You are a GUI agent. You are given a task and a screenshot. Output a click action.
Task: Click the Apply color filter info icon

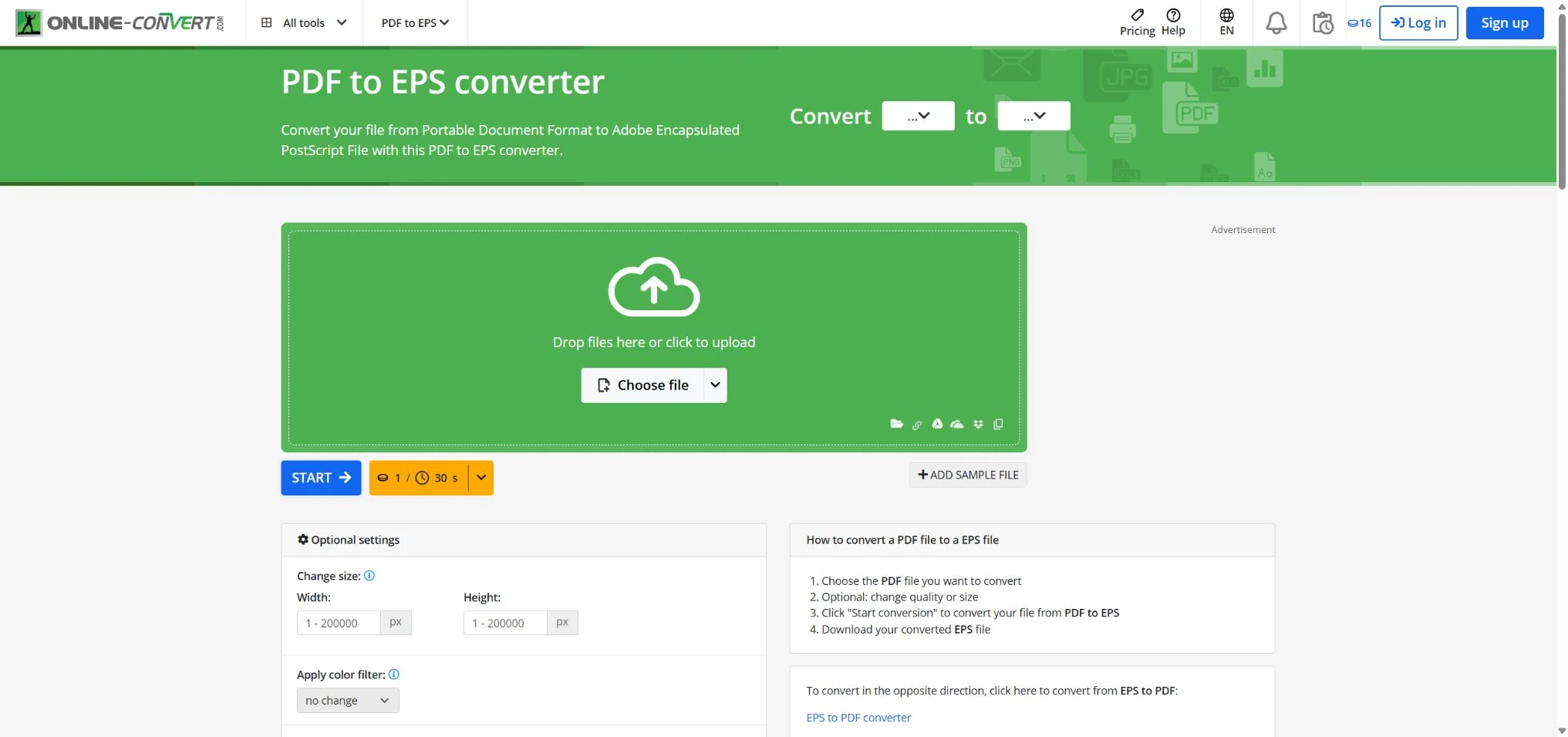click(394, 674)
